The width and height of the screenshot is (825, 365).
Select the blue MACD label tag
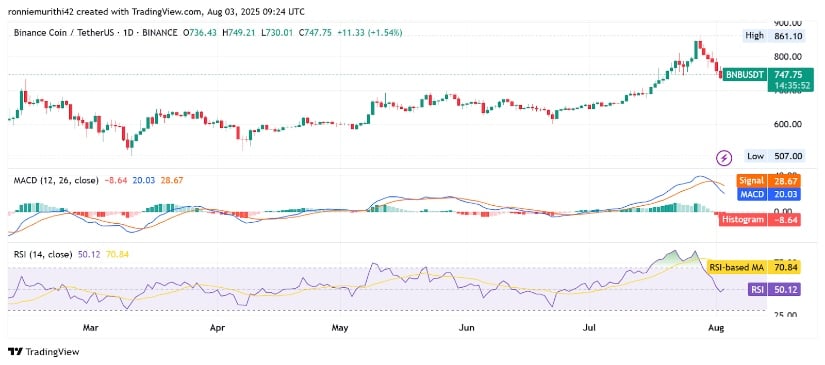[751, 194]
